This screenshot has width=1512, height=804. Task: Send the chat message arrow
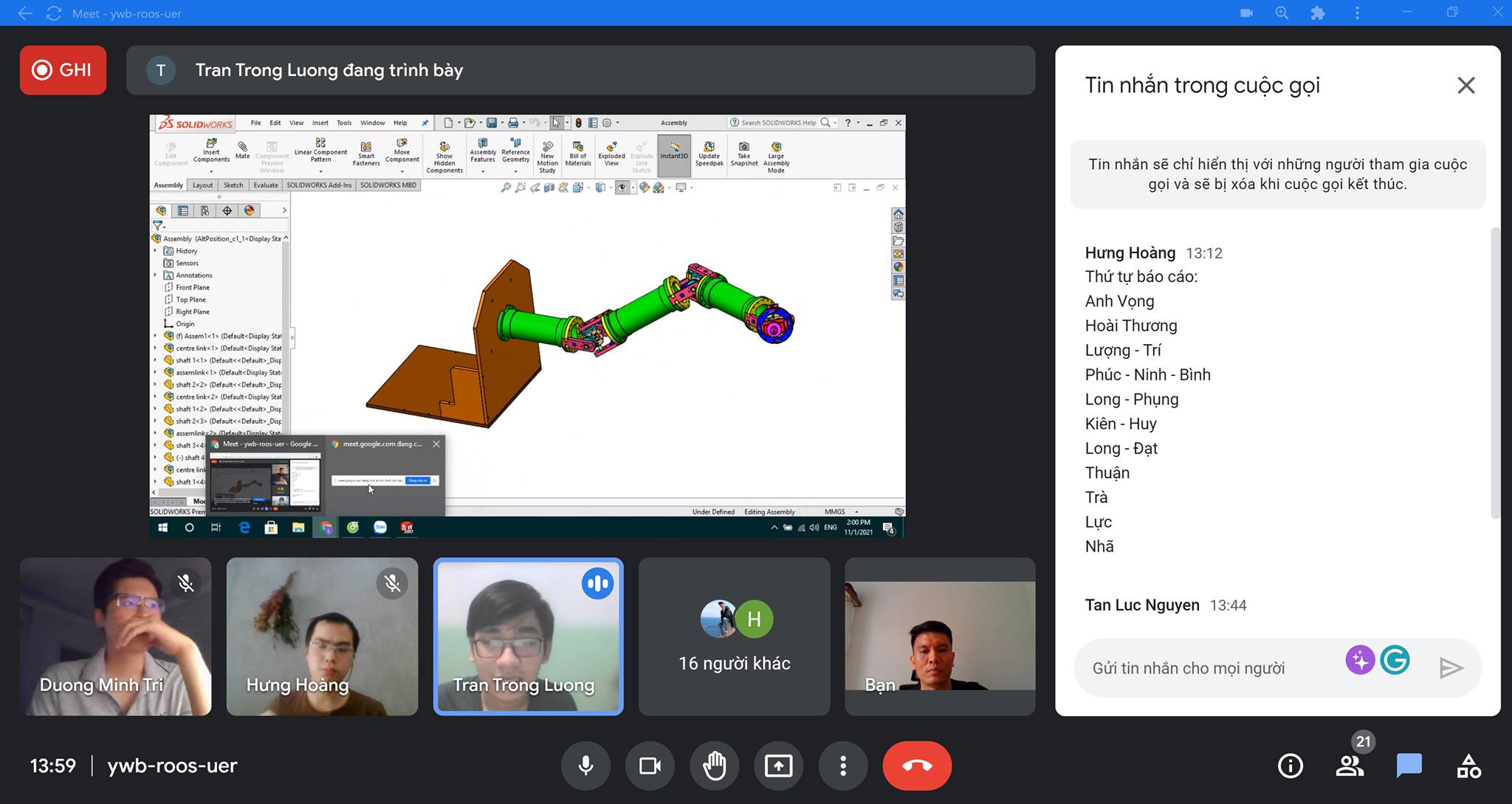1451,668
